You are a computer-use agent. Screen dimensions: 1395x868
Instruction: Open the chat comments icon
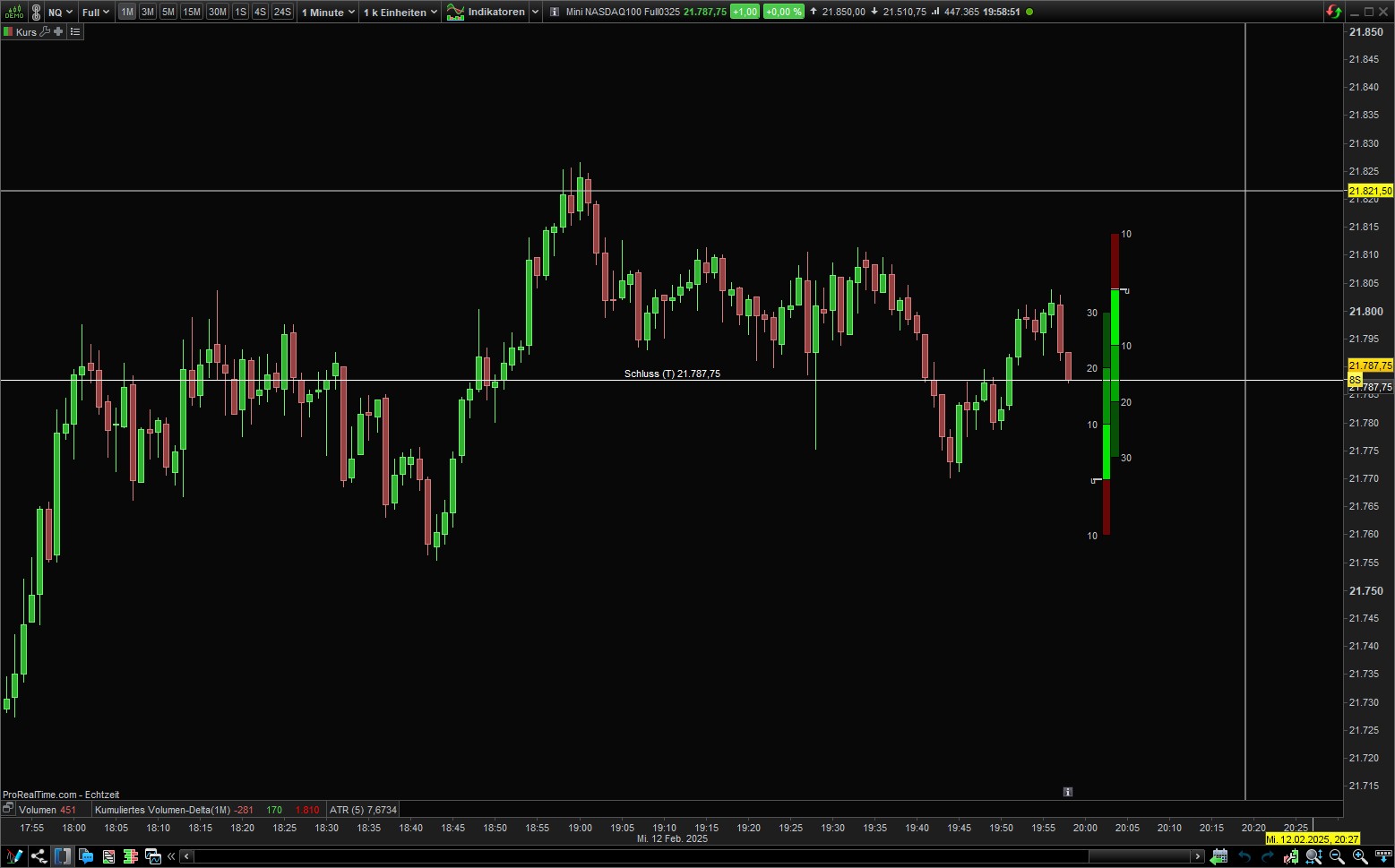tap(86, 856)
